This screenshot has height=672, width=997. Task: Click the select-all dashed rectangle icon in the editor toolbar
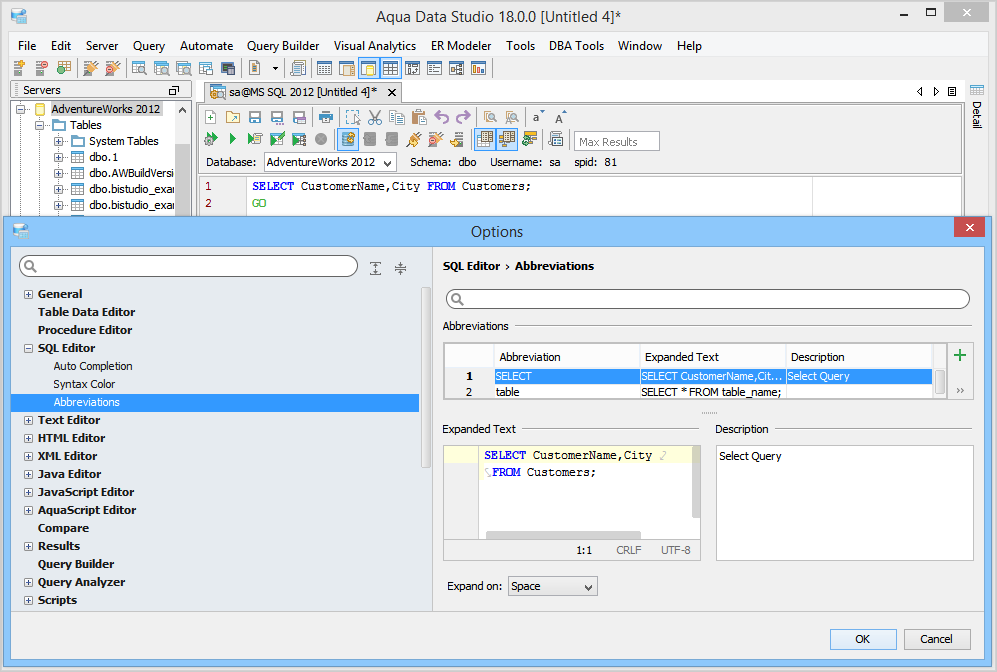[x=352, y=117]
